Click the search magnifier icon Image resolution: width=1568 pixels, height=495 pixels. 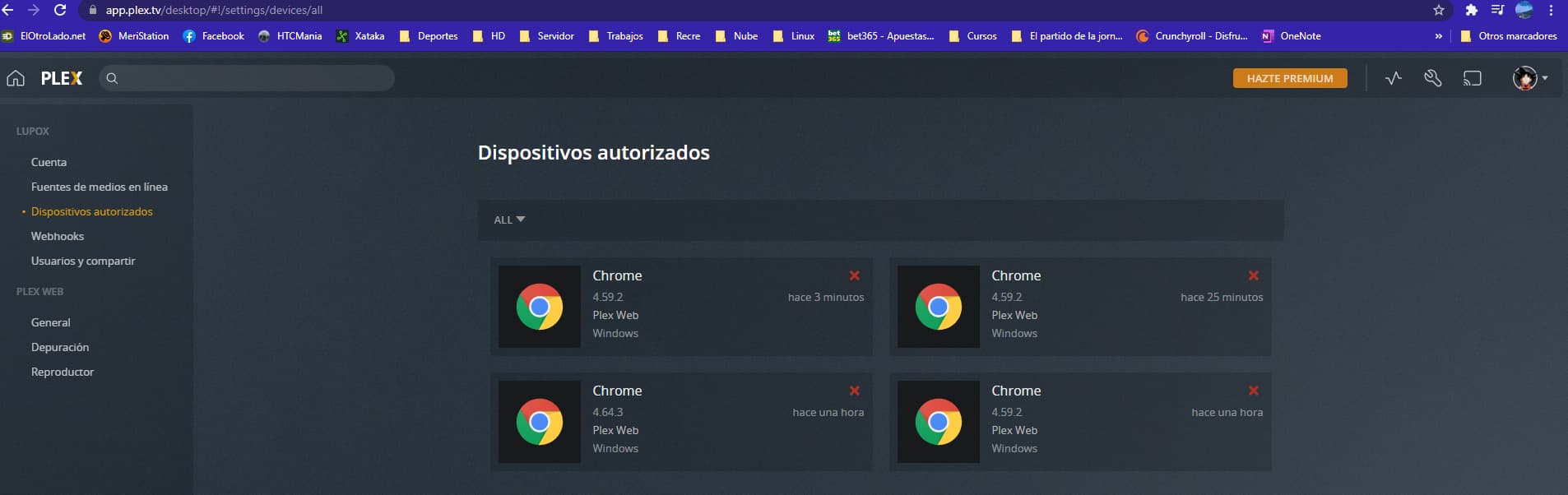(113, 78)
